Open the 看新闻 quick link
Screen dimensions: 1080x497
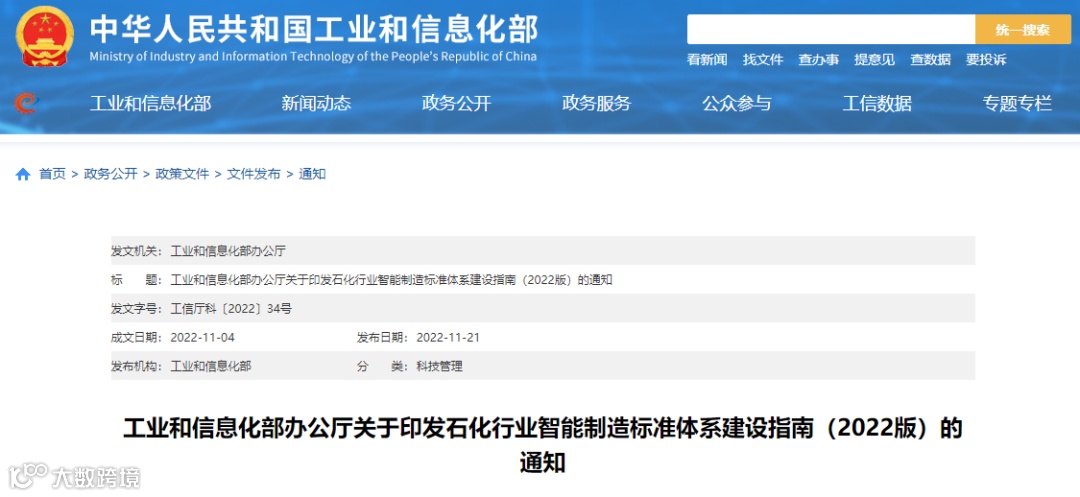click(707, 60)
